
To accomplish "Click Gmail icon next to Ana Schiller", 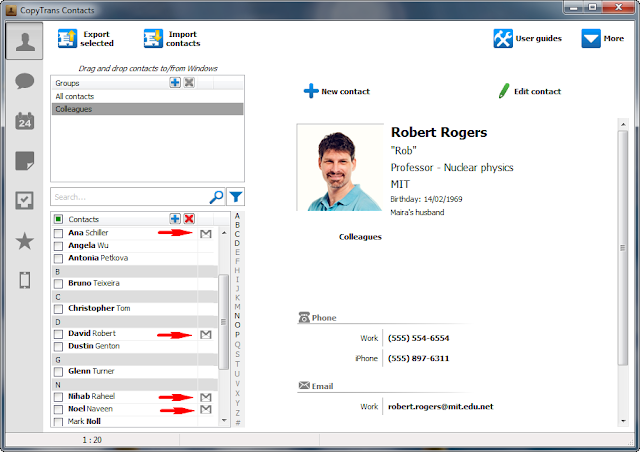I will 206,234.
